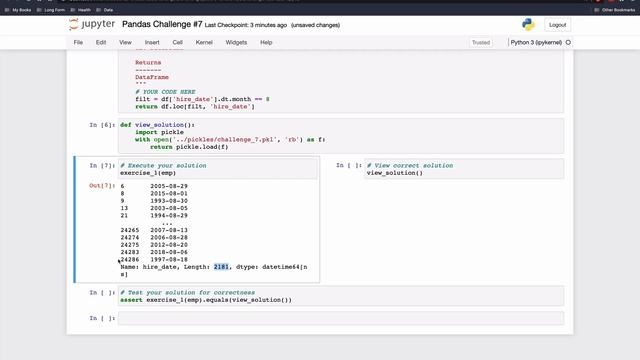Click the # YOUR CODE HERE comment

pos(165,92)
